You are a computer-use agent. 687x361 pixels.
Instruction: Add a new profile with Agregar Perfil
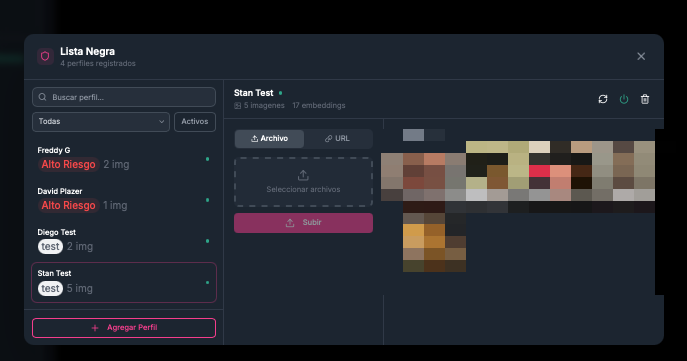124,328
